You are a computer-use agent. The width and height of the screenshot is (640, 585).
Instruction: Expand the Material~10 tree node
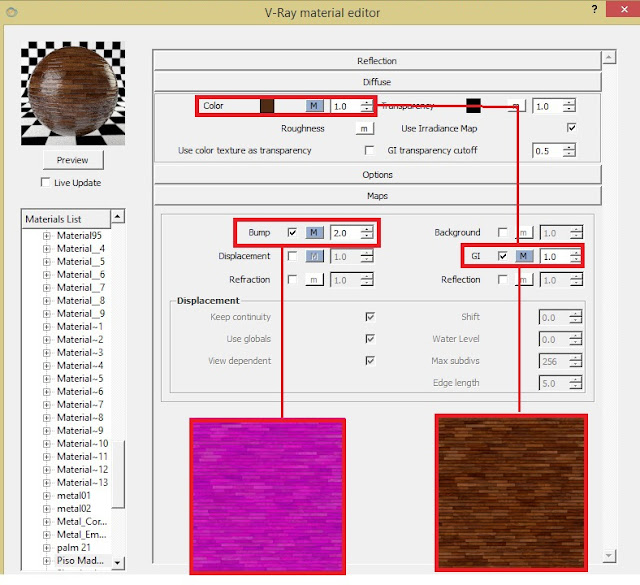pyautogui.click(x=47, y=444)
